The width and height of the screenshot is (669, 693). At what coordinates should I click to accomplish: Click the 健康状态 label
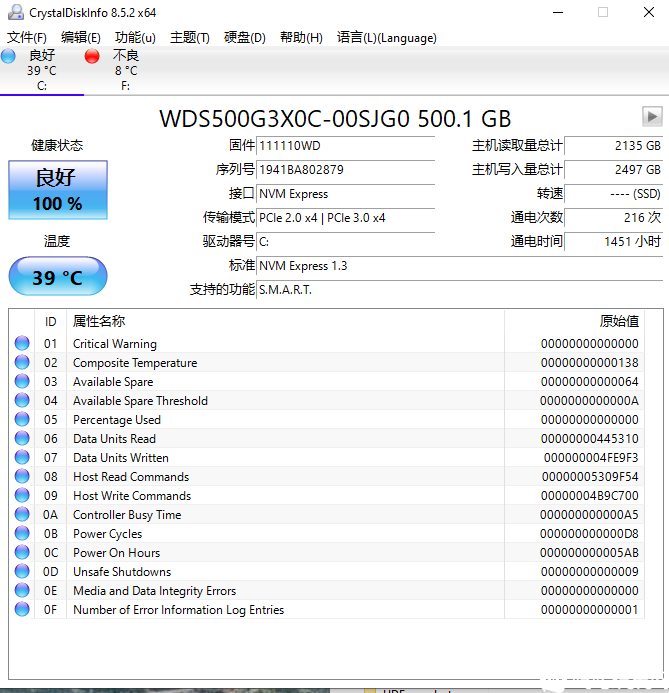click(57, 145)
